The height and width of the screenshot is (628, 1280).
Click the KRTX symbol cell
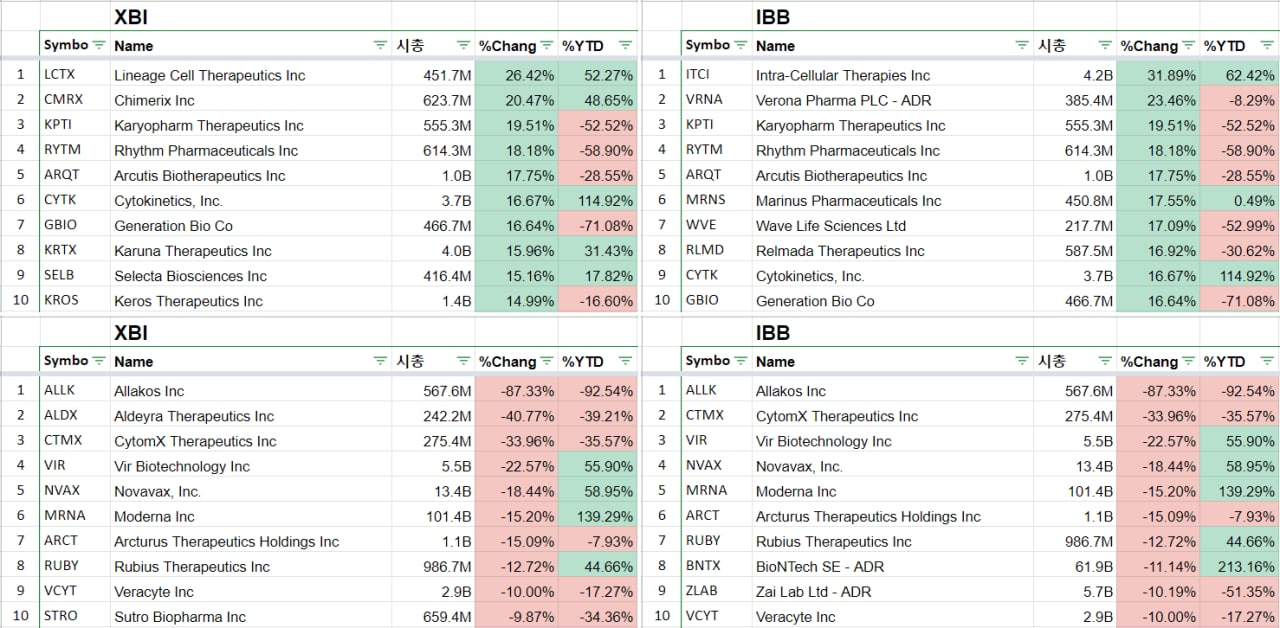[75, 250]
